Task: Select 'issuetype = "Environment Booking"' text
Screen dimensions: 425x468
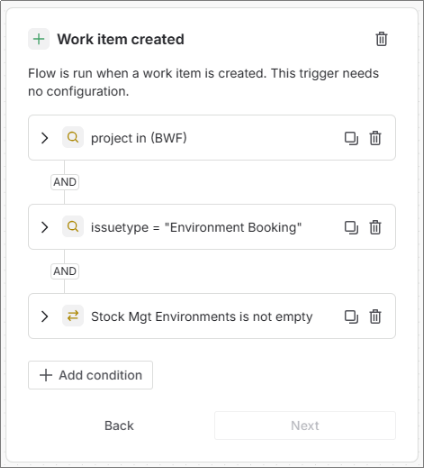Action: pyautogui.click(x=196, y=227)
